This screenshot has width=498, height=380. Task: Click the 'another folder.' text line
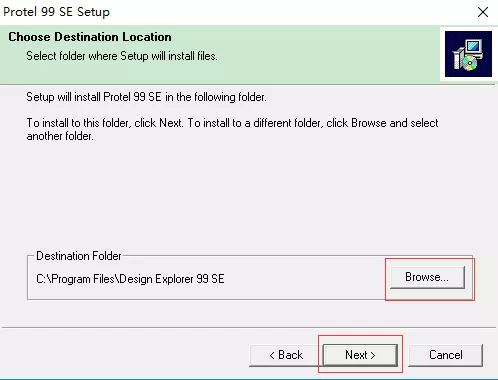(x=60, y=136)
